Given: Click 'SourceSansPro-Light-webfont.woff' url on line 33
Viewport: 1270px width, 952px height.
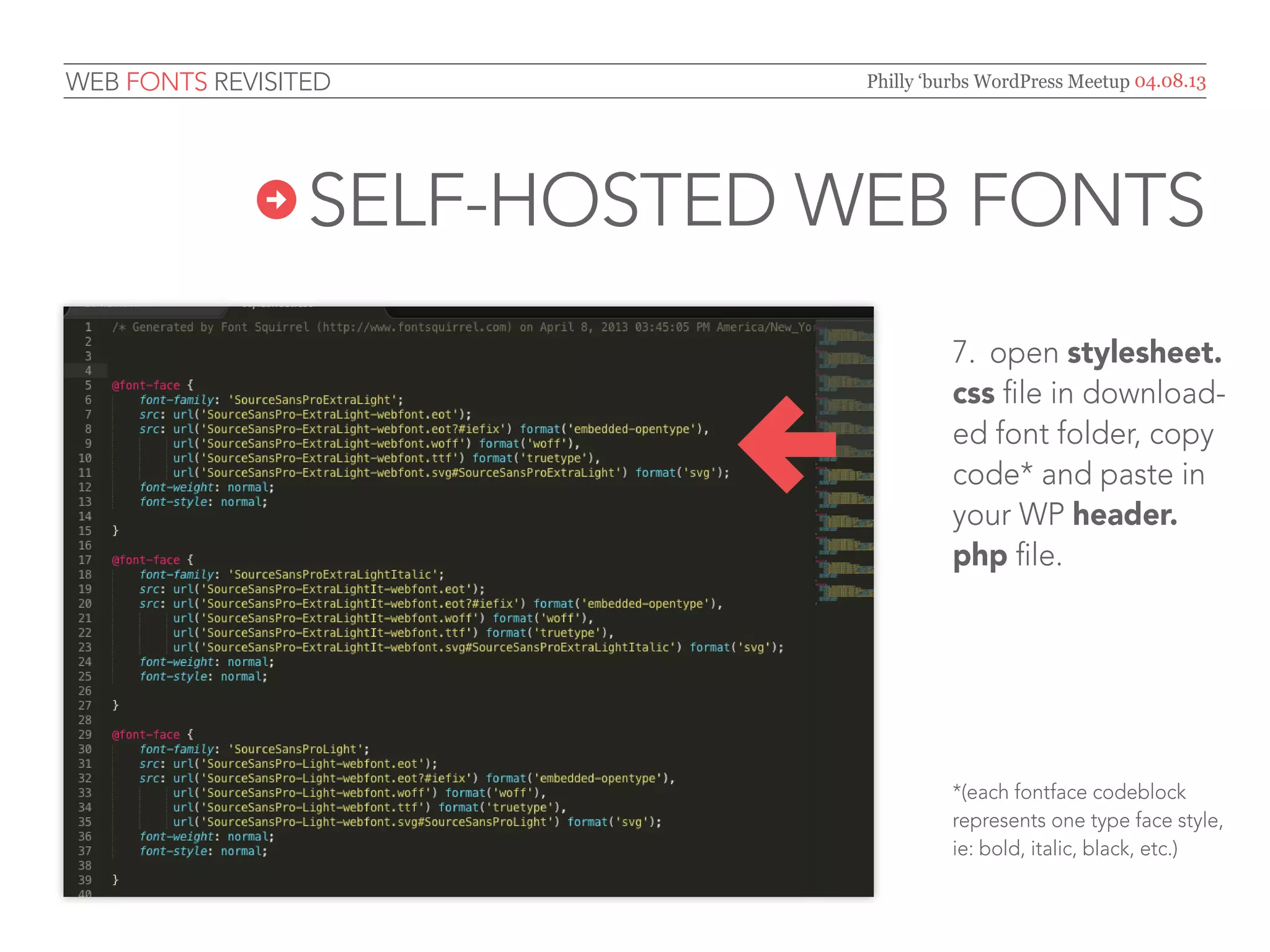Looking at the screenshot, I should [304, 793].
